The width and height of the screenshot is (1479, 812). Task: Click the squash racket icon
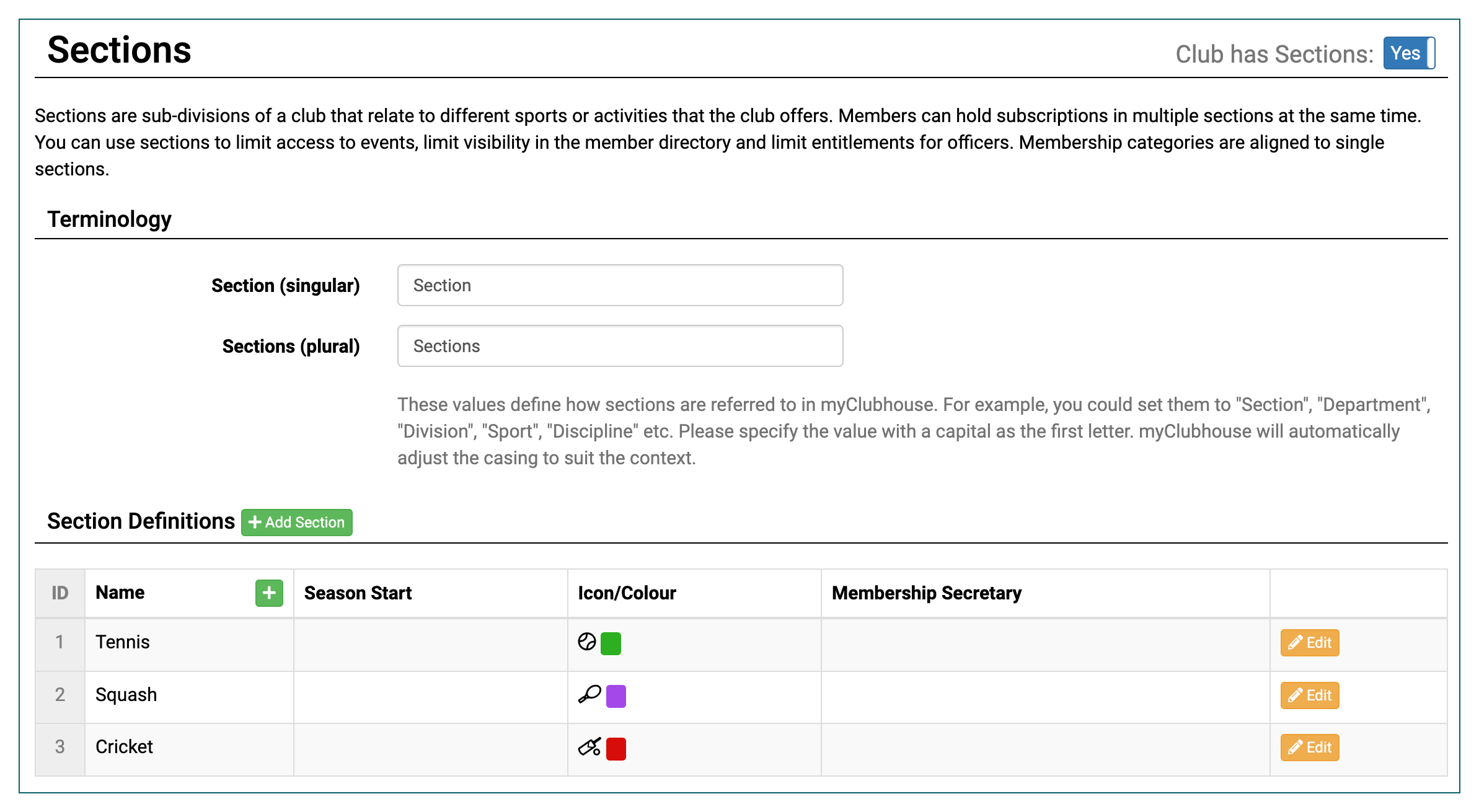(589, 694)
